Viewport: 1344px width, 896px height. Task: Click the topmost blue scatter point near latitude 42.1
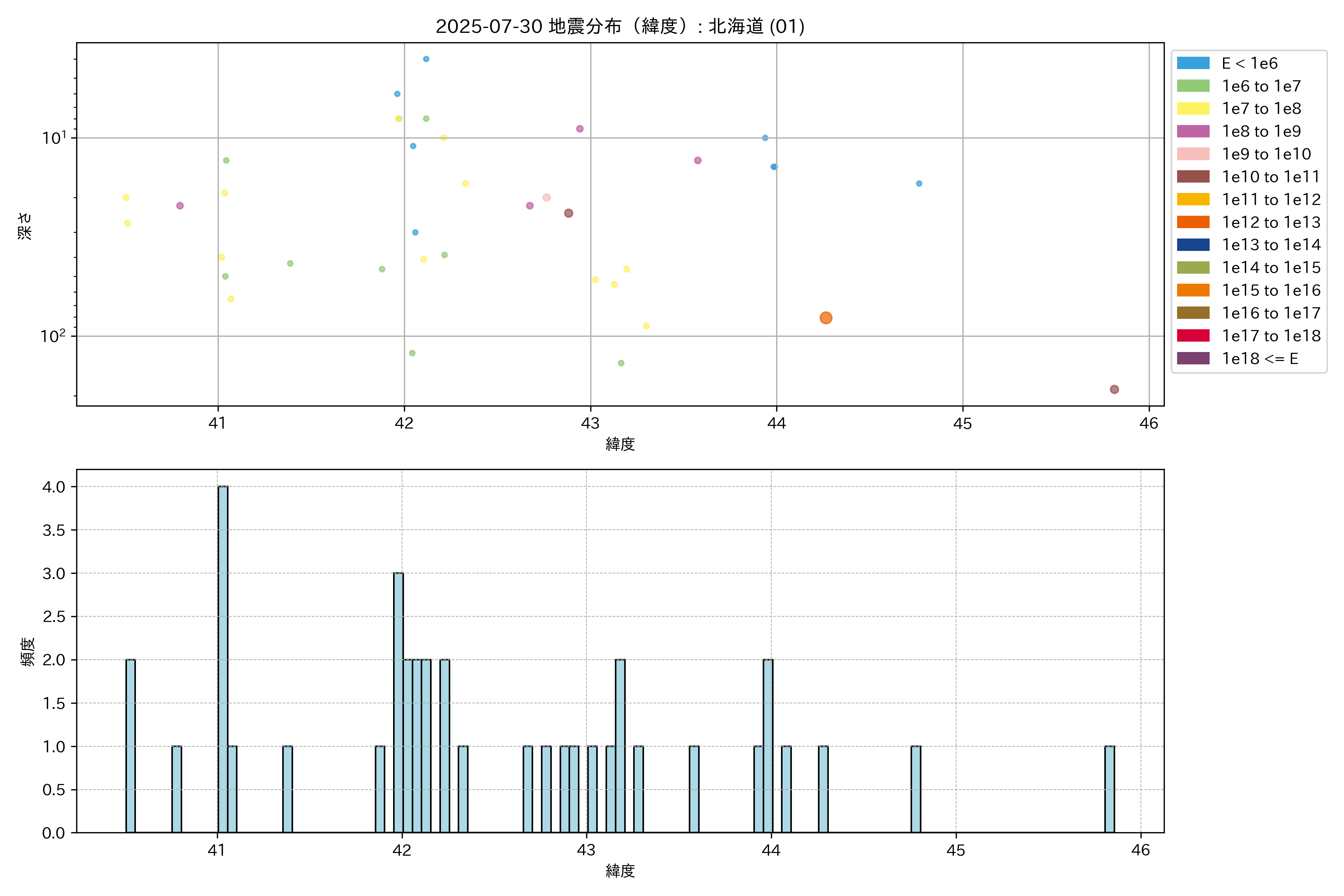[426, 59]
